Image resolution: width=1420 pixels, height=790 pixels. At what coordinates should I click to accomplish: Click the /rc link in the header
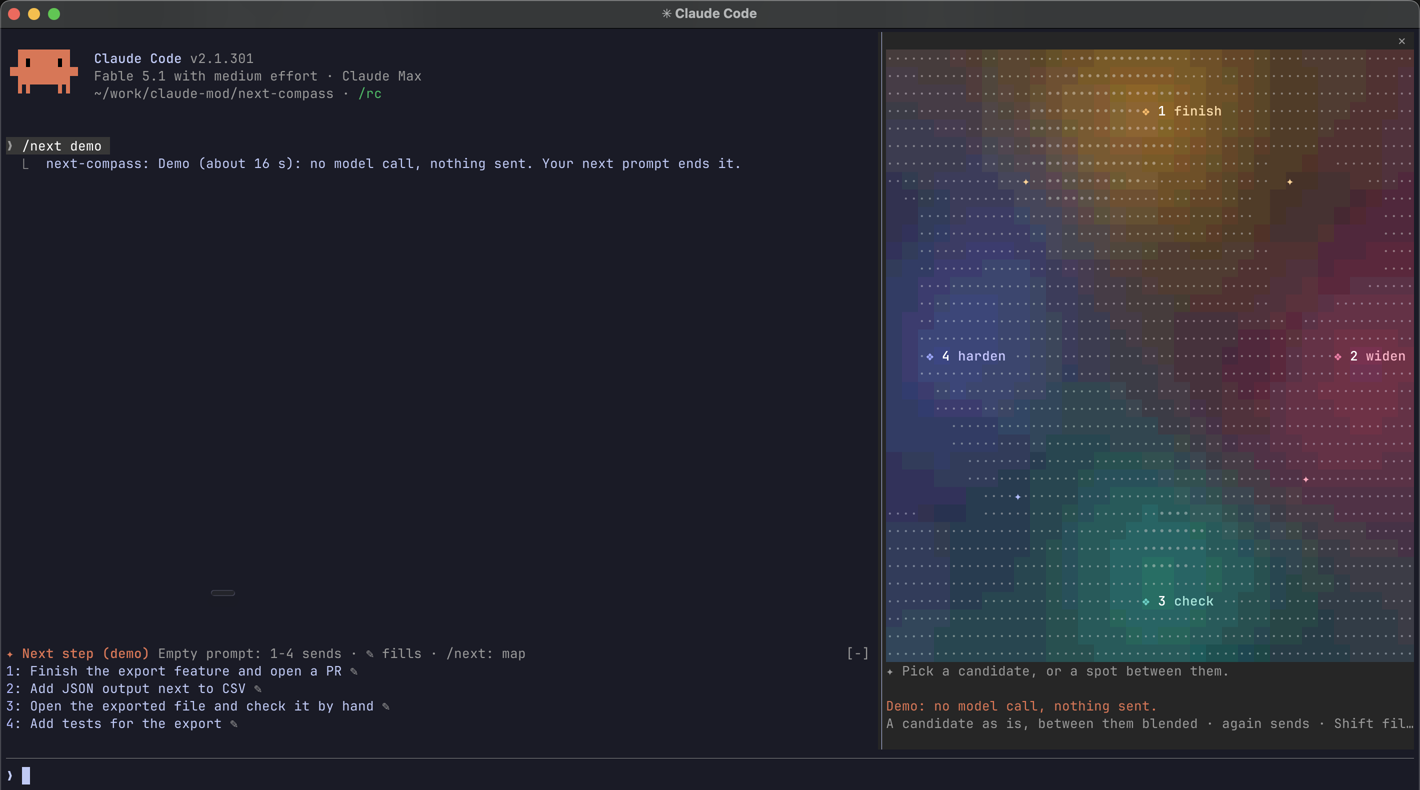pyautogui.click(x=370, y=94)
